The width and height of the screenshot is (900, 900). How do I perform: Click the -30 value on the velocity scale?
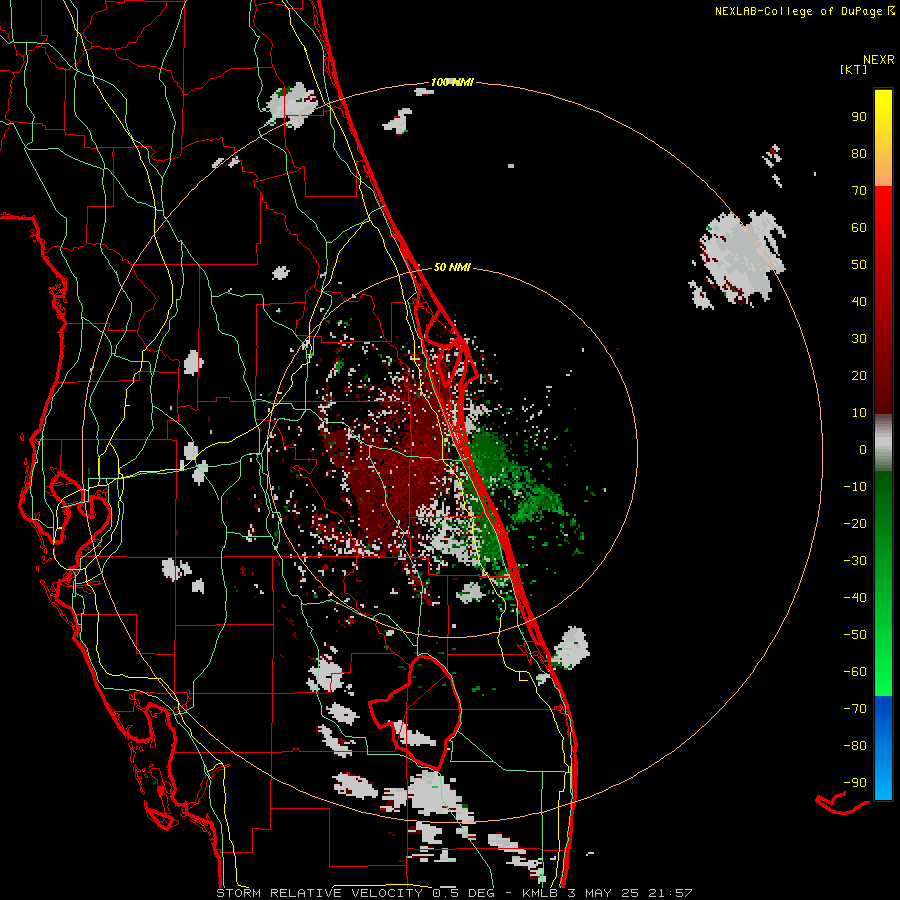click(855, 561)
